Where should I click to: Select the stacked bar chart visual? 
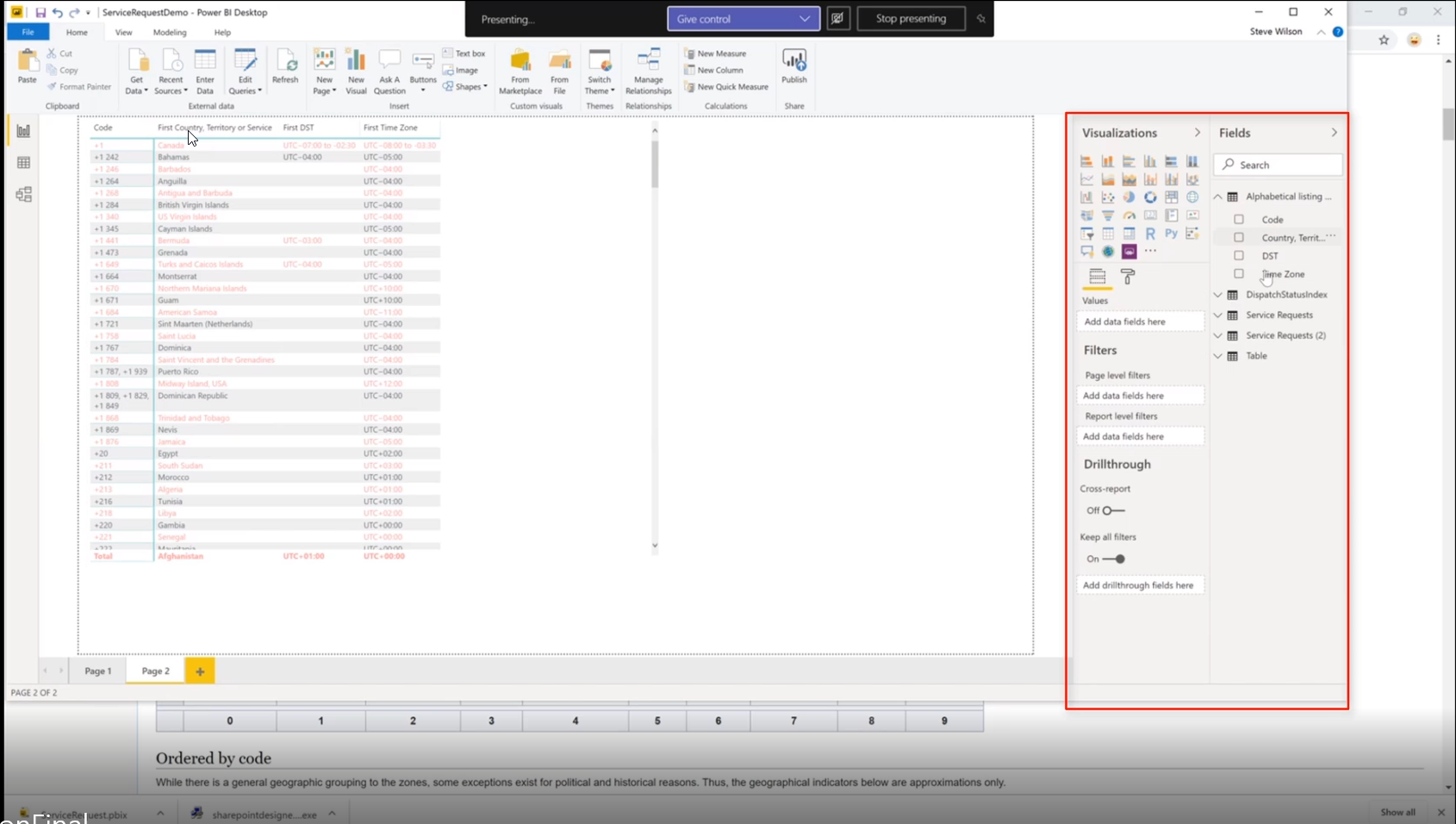coord(1086,161)
